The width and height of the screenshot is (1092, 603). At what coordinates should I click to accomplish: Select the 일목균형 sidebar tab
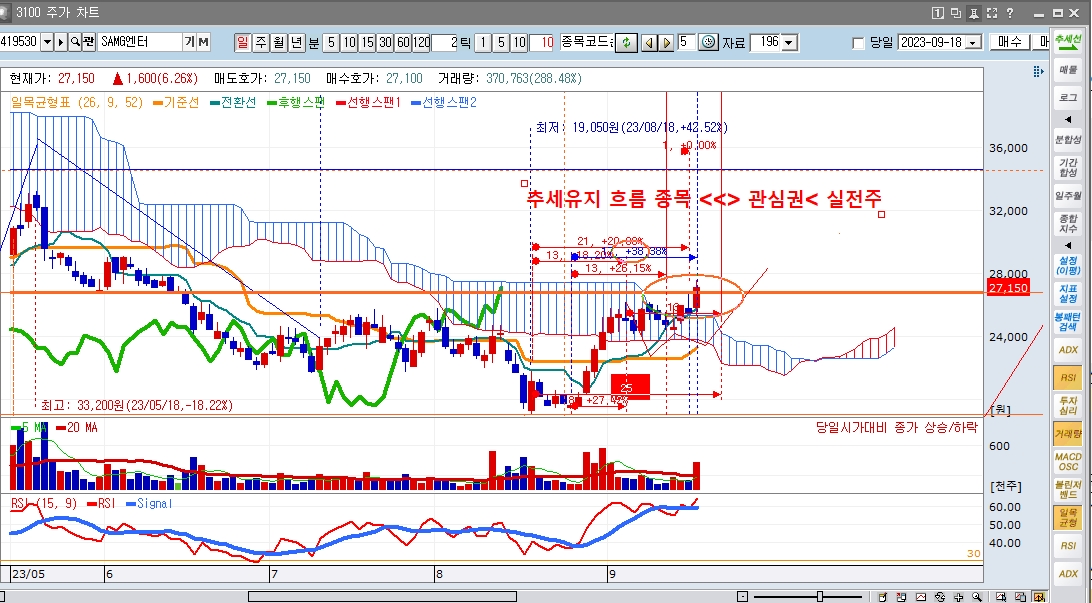point(1068,517)
